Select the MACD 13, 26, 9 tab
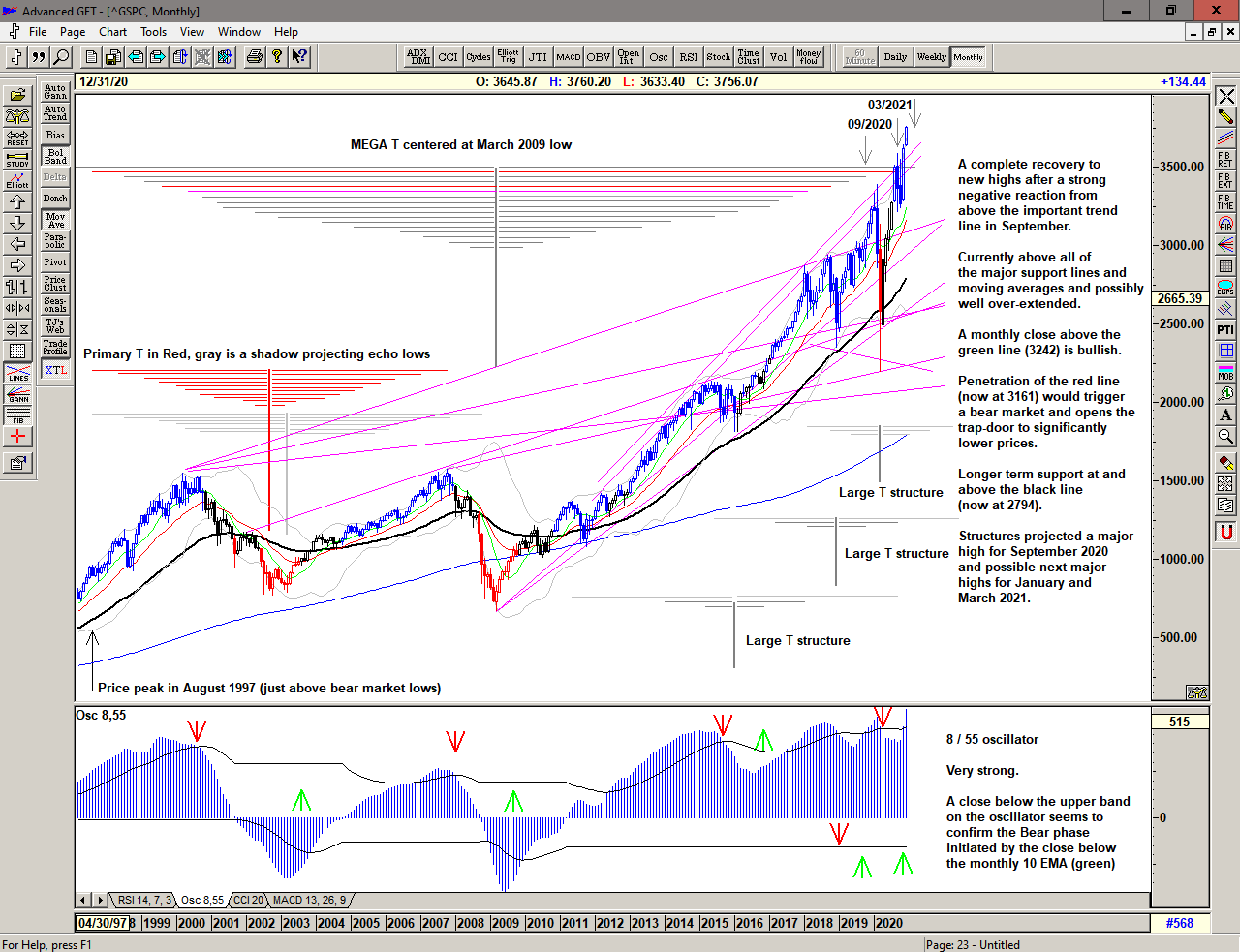Screen dimensions: 1240x952 [x=309, y=901]
